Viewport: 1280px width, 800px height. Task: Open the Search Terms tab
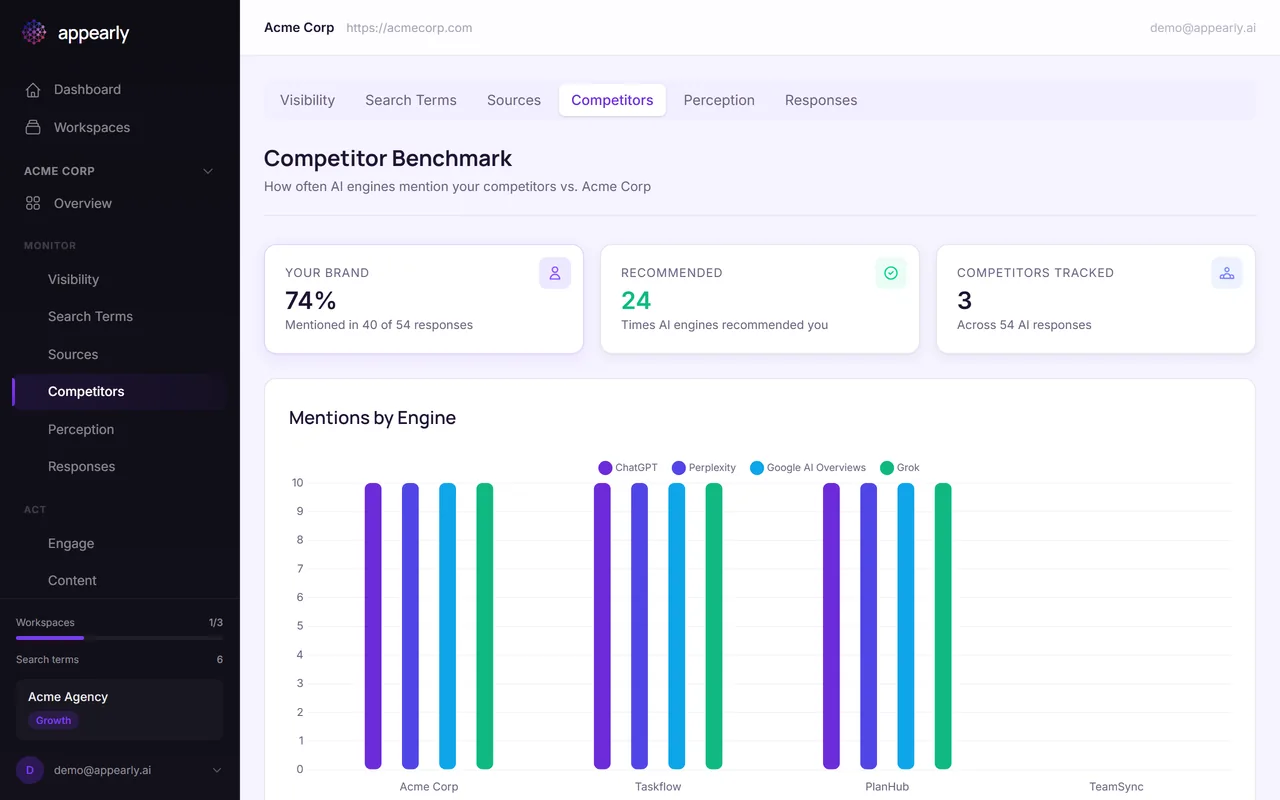(411, 100)
